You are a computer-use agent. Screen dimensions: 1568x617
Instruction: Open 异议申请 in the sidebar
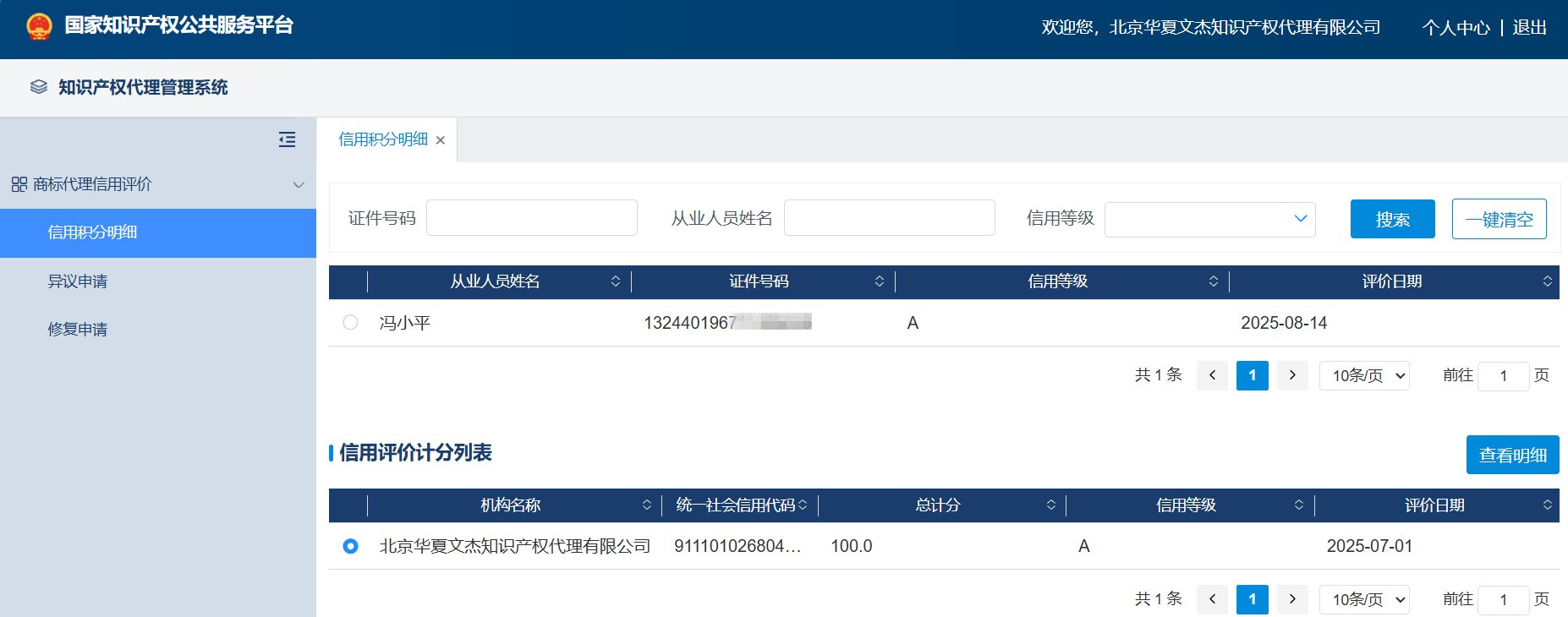[78, 281]
